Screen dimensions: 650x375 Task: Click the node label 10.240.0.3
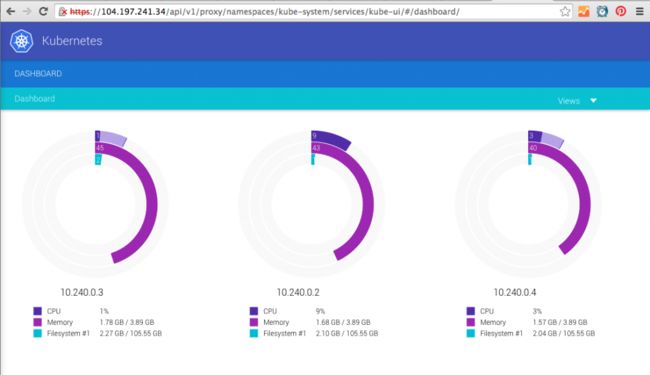(82, 292)
